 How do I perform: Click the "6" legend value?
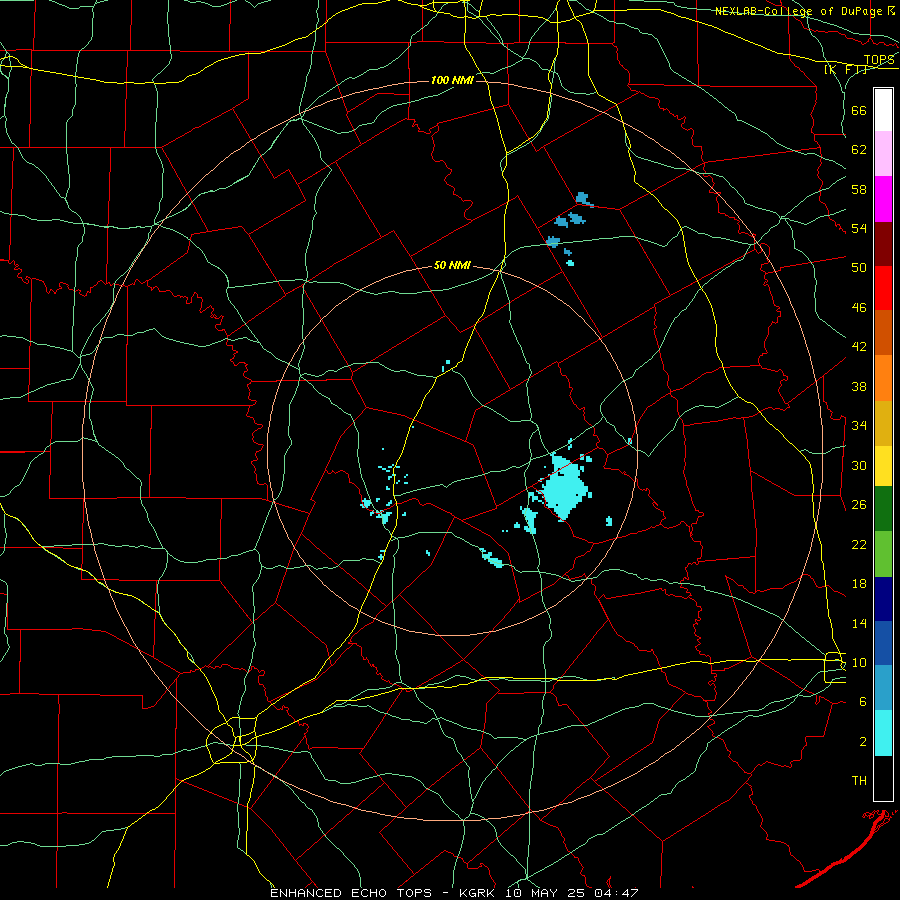coord(863,701)
